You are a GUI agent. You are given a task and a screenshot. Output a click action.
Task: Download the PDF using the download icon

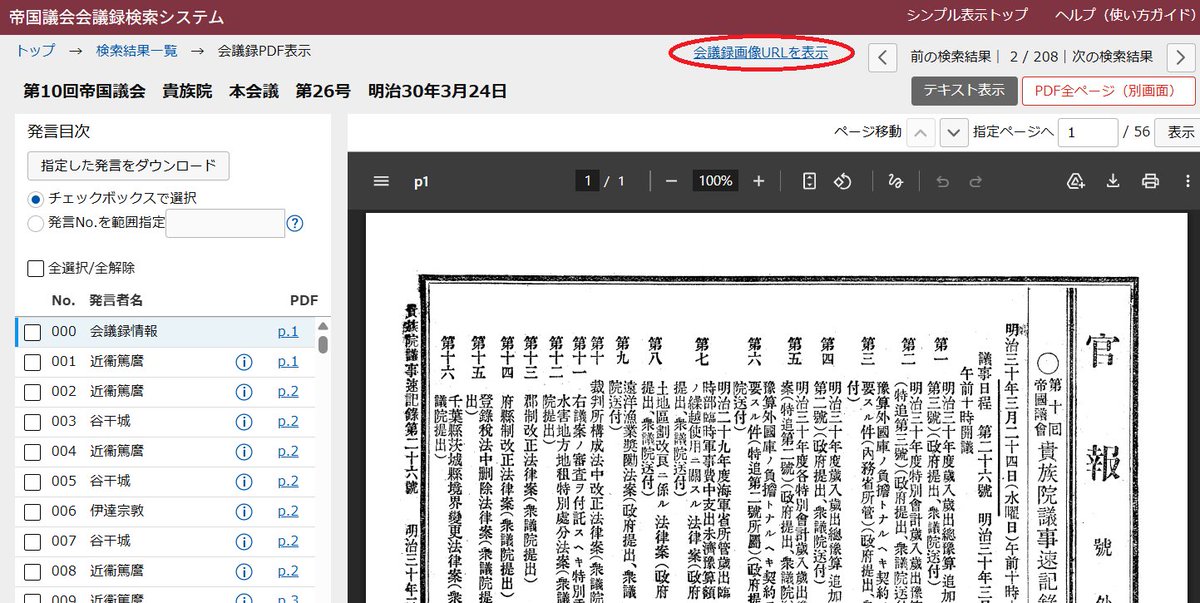1113,181
